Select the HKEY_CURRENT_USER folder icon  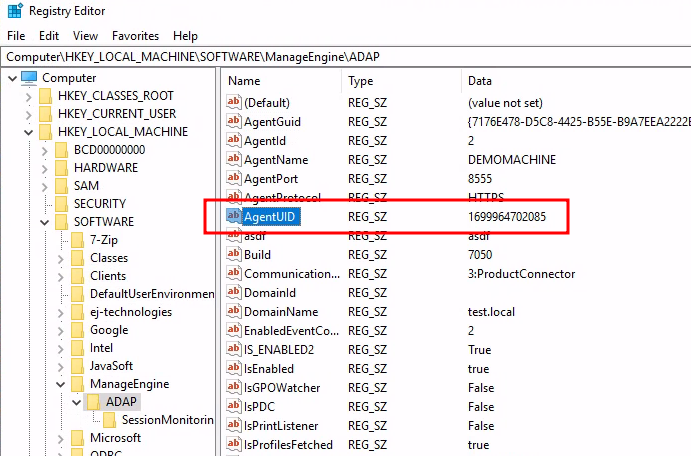click(45, 114)
